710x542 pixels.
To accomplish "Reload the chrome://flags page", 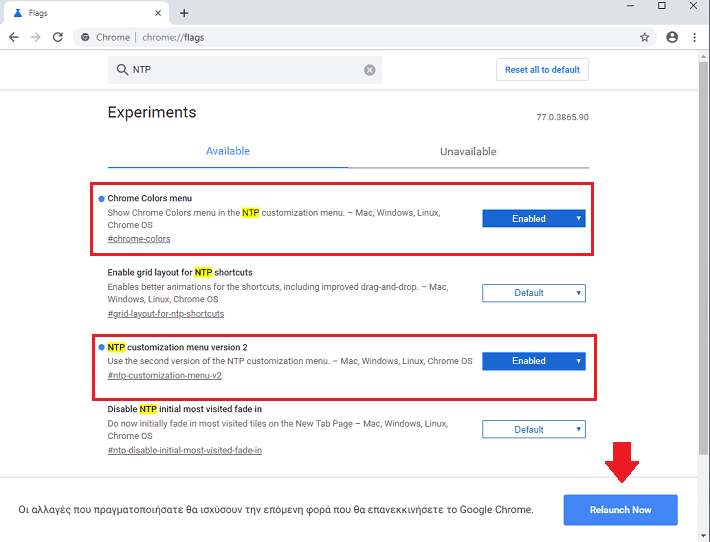I will [x=58, y=37].
